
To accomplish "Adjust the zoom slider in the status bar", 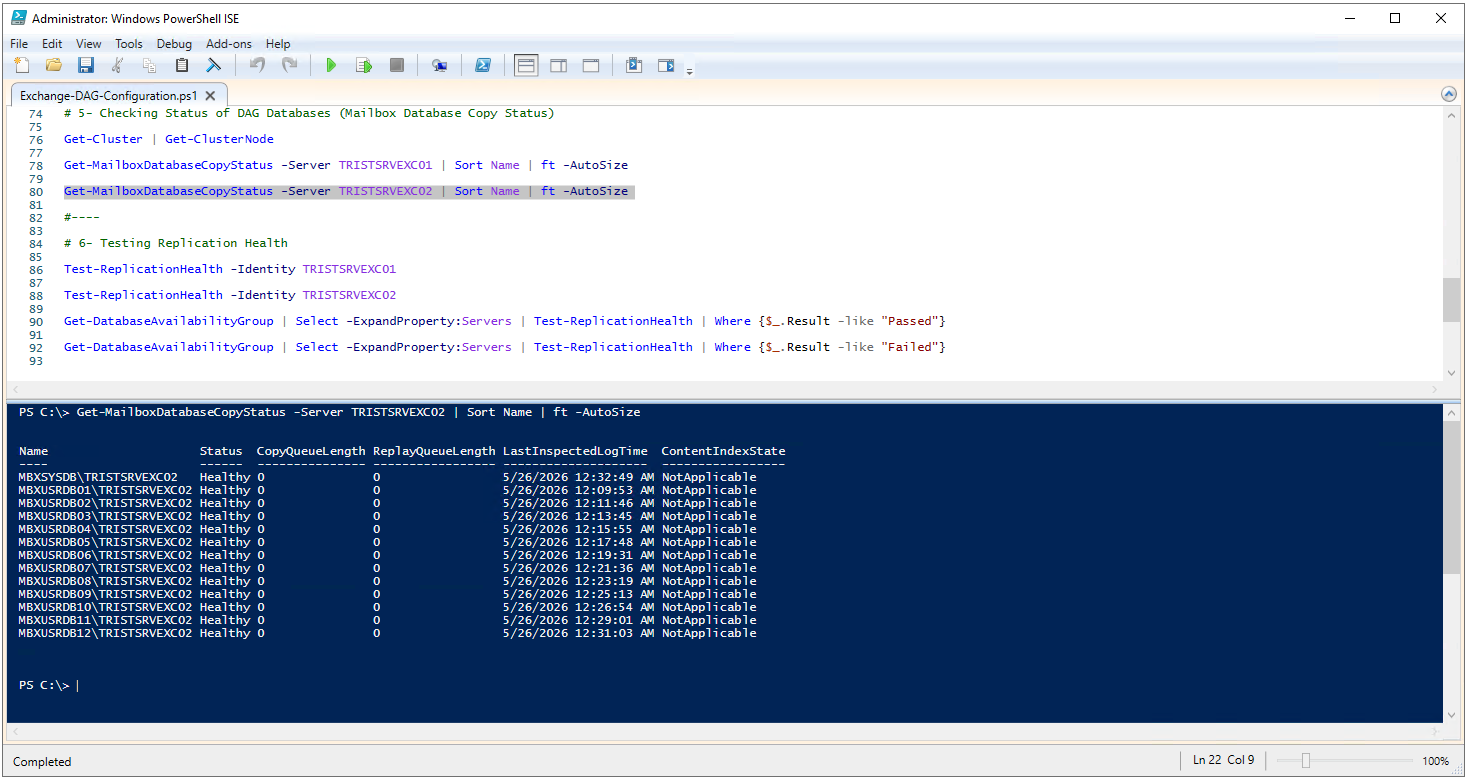I will 1305,761.
